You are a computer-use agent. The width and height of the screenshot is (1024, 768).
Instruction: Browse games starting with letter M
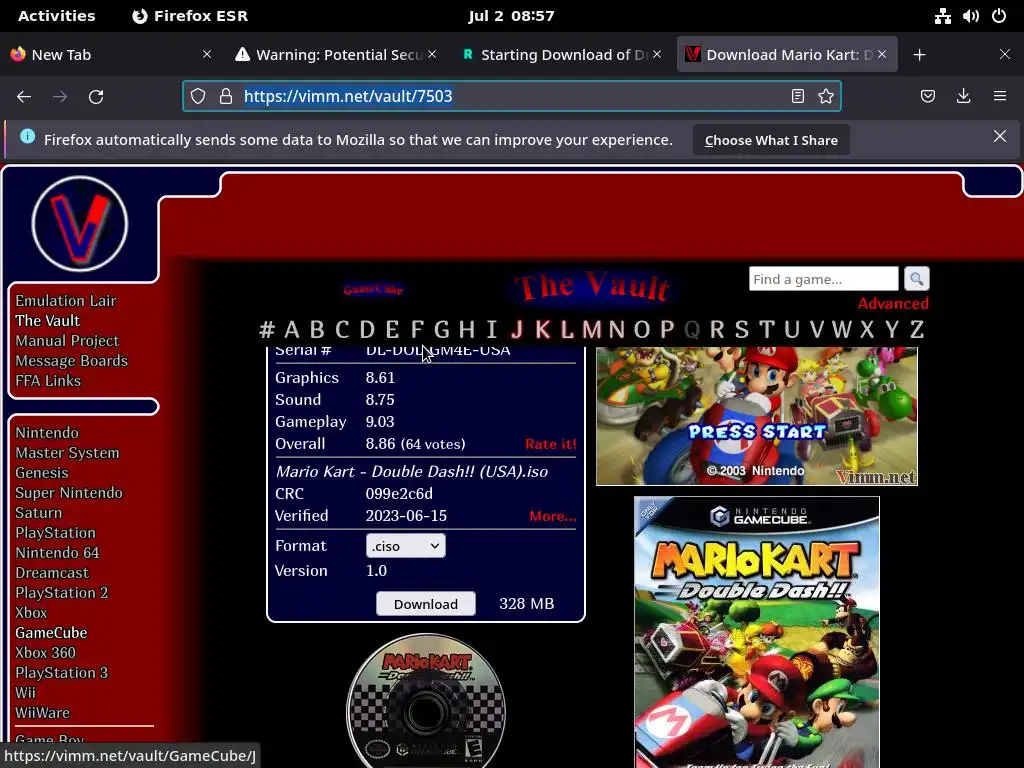click(x=591, y=330)
